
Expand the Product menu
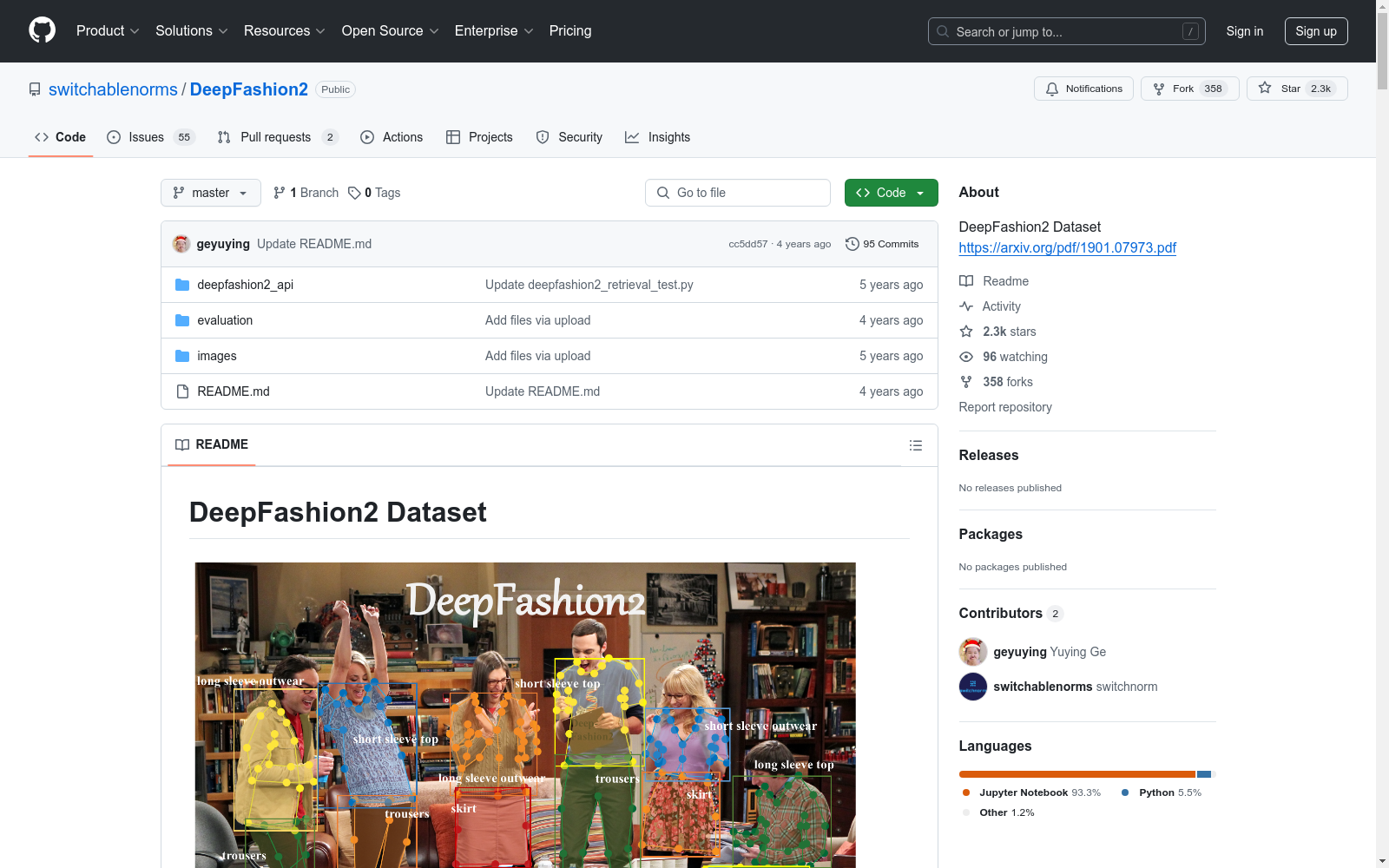tap(108, 30)
